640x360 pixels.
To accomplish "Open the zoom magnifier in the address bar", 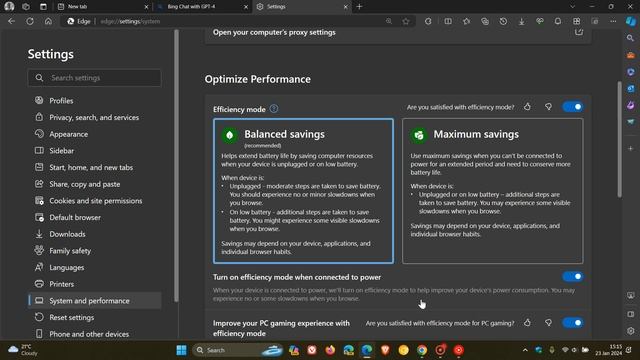I will pos(389,21).
